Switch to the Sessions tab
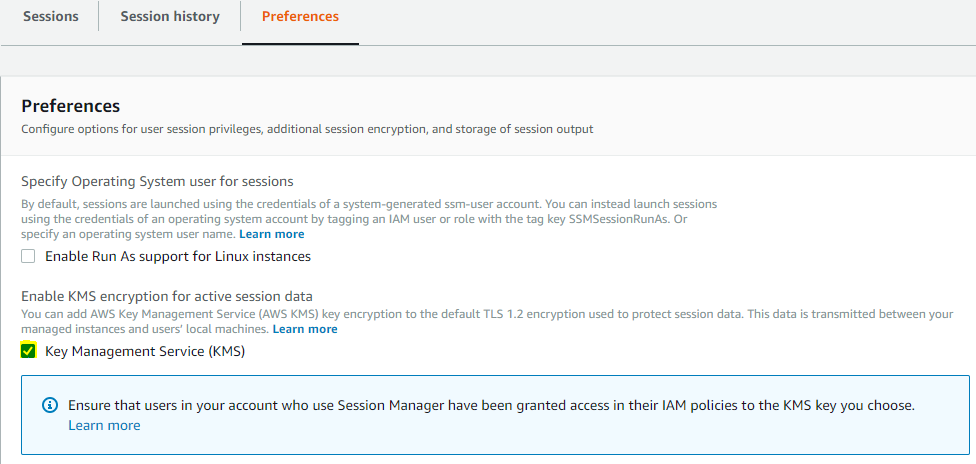The width and height of the screenshot is (976, 464). pos(51,17)
